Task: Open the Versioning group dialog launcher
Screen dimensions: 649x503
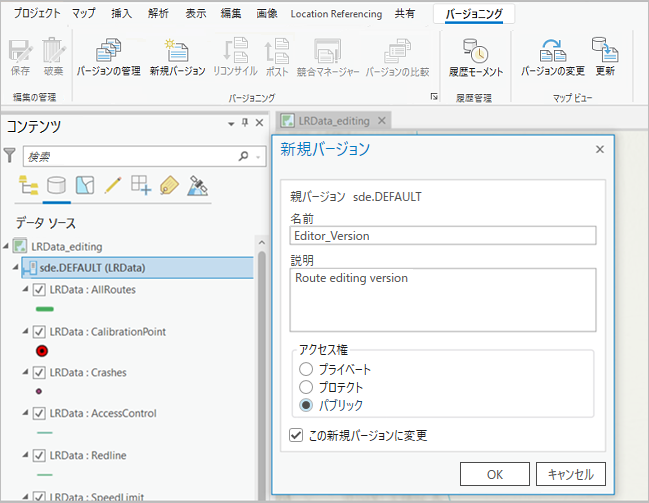Action: [x=434, y=97]
